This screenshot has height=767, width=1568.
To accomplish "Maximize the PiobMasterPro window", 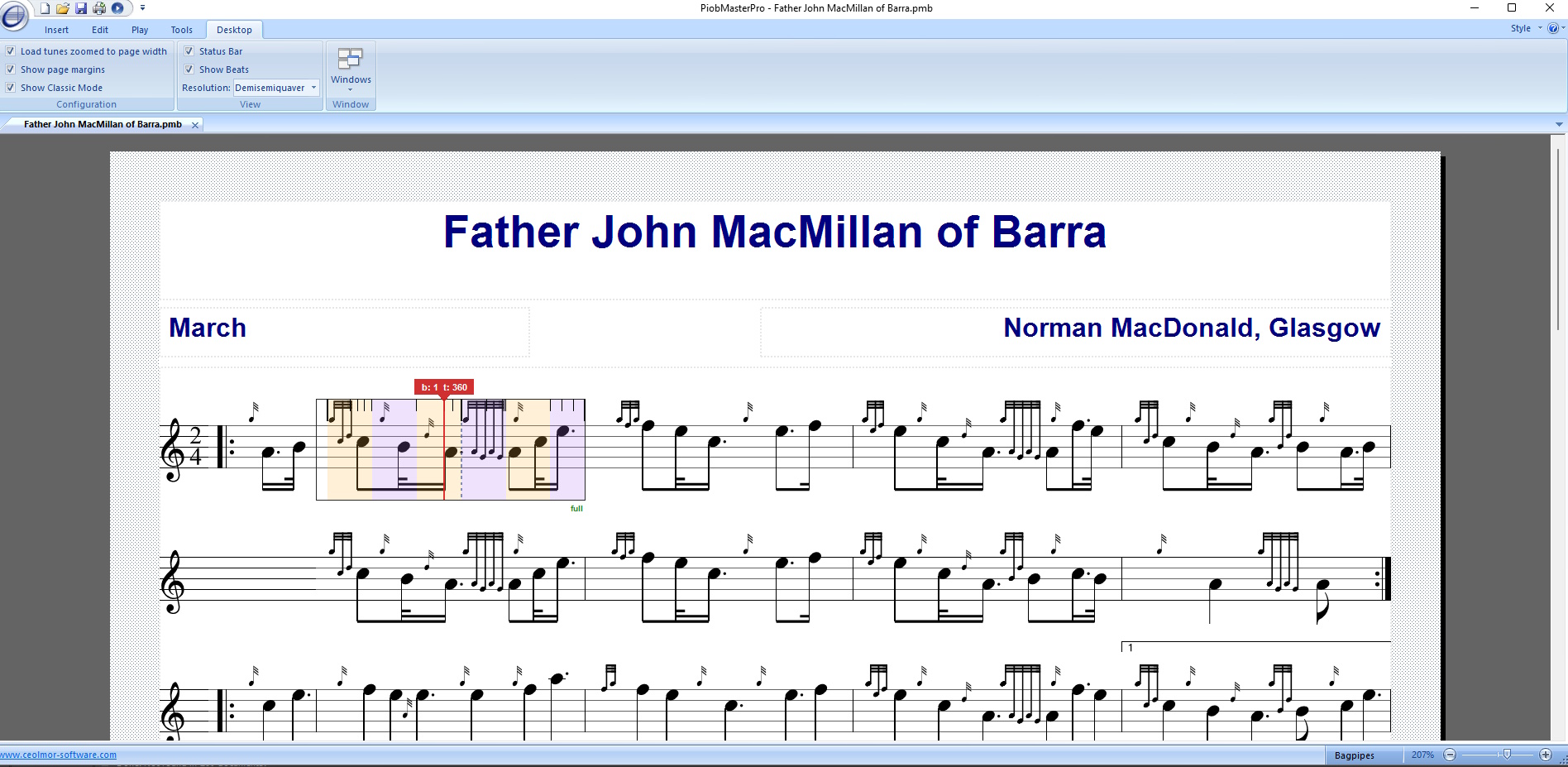I will click(1512, 8).
